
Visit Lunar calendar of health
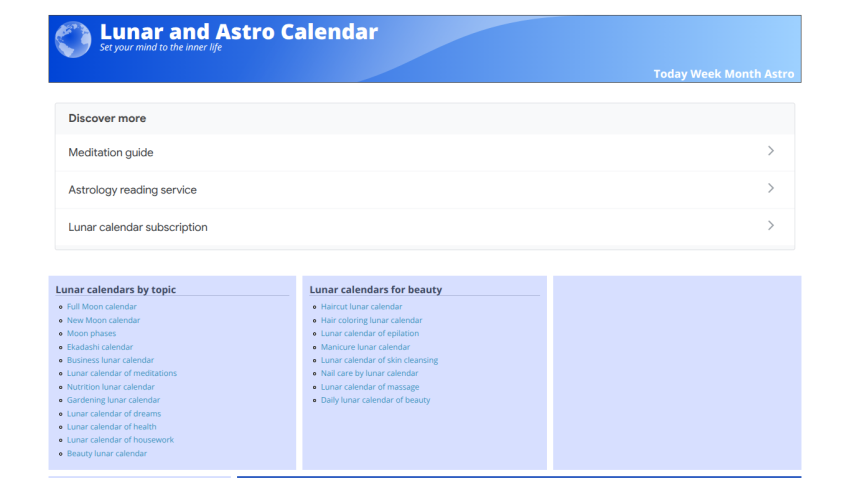point(111,427)
